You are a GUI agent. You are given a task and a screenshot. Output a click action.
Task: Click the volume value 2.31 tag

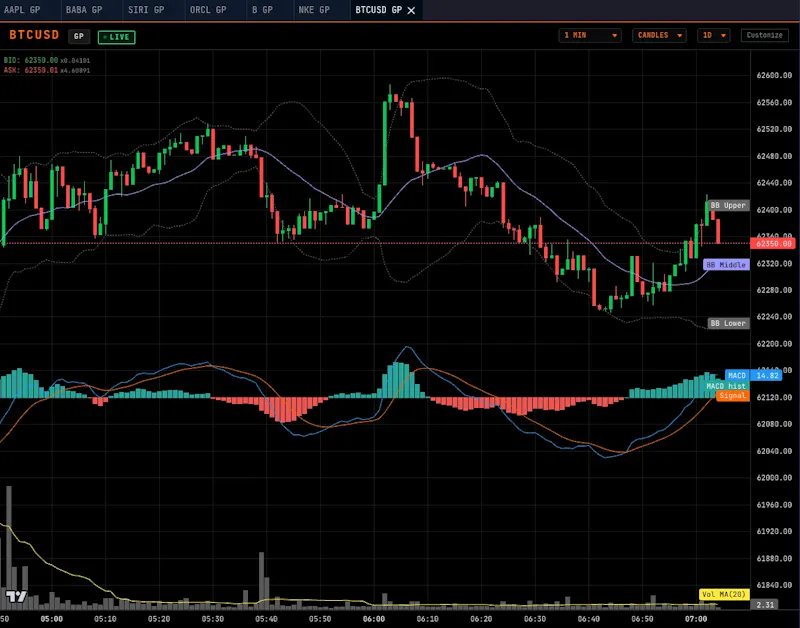[x=765, y=605]
